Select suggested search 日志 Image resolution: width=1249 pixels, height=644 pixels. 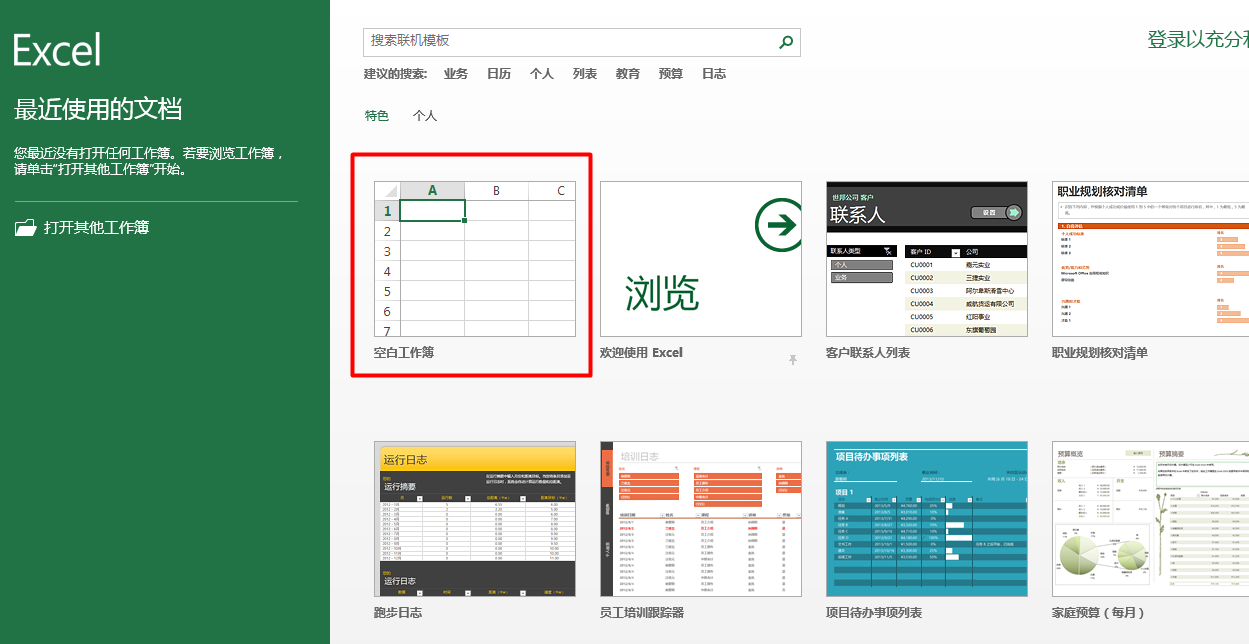pyautogui.click(x=714, y=74)
